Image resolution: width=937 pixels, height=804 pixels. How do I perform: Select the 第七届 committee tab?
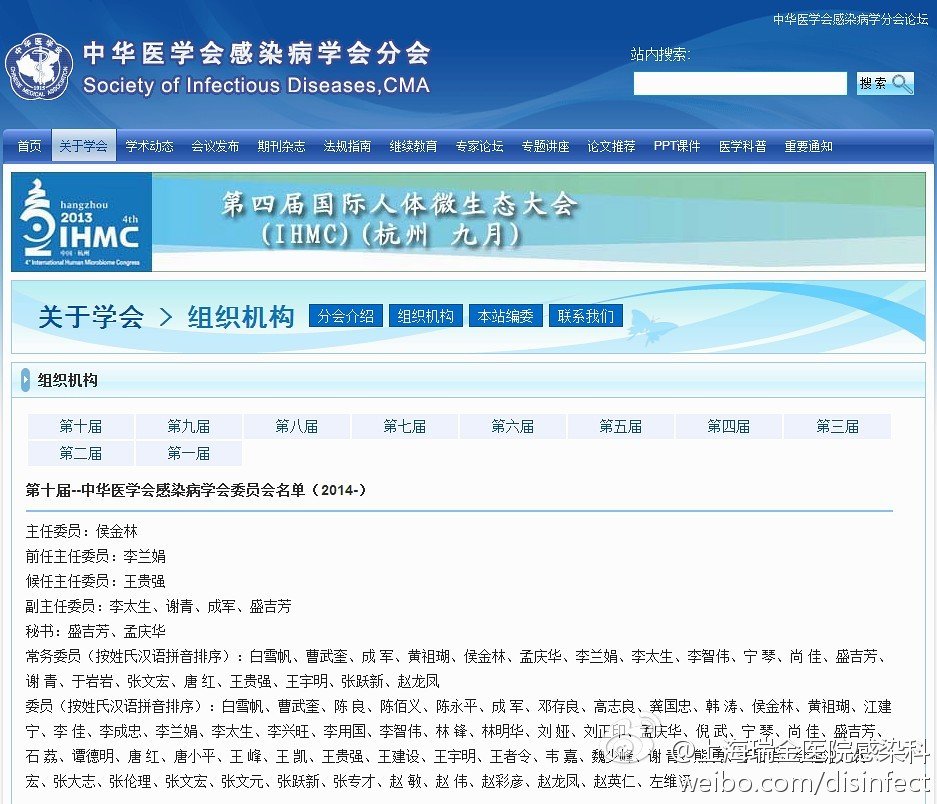tap(405, 427)
